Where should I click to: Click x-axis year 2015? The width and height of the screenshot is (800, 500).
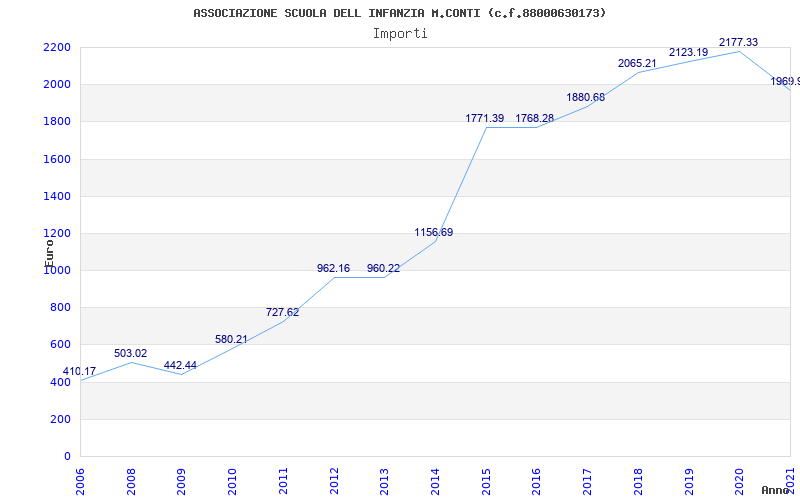(486, 481)
